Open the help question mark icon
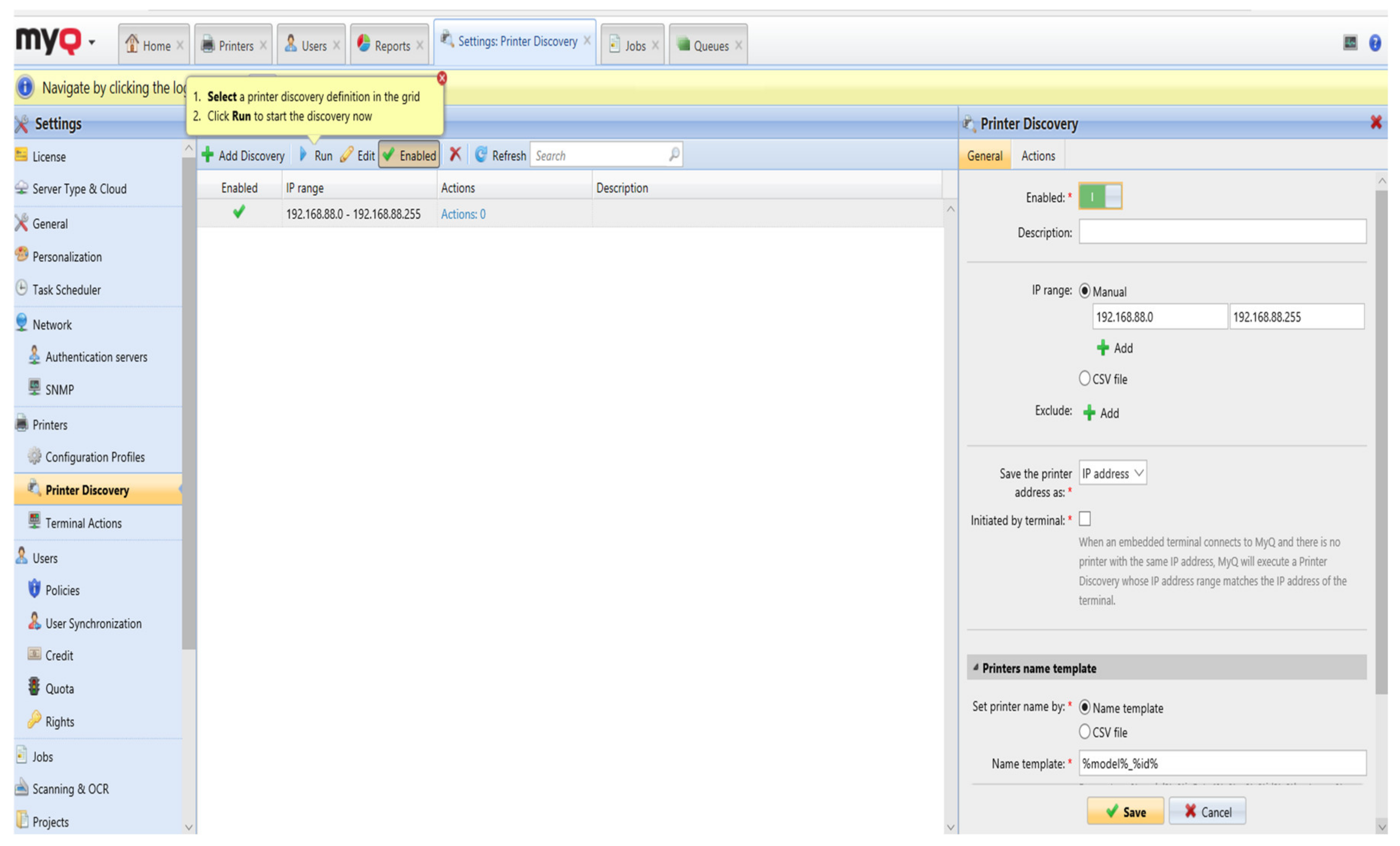The image size is (1400, 846). [1375, 43]
